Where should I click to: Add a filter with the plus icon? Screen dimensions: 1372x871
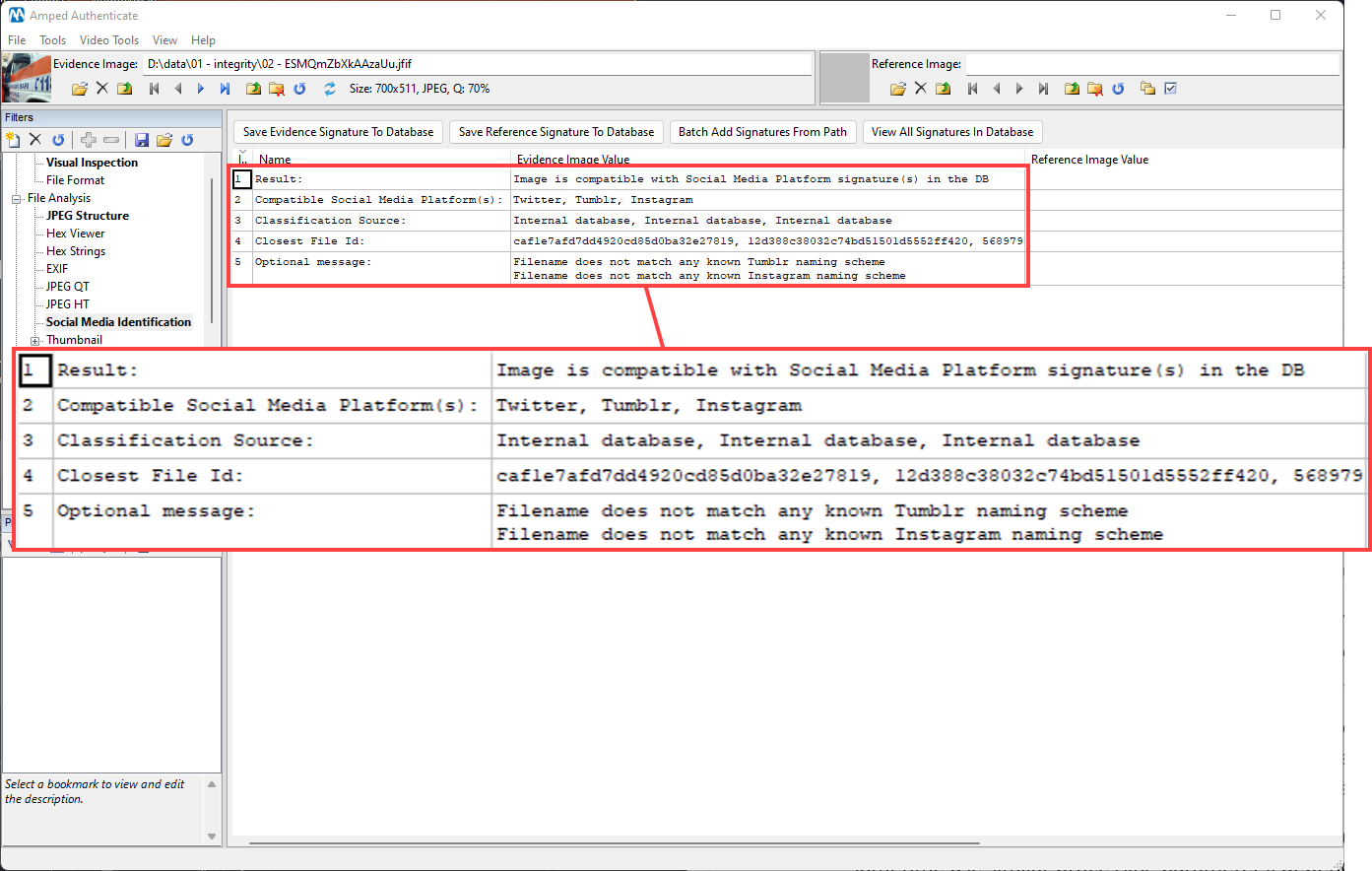[88, 139]
